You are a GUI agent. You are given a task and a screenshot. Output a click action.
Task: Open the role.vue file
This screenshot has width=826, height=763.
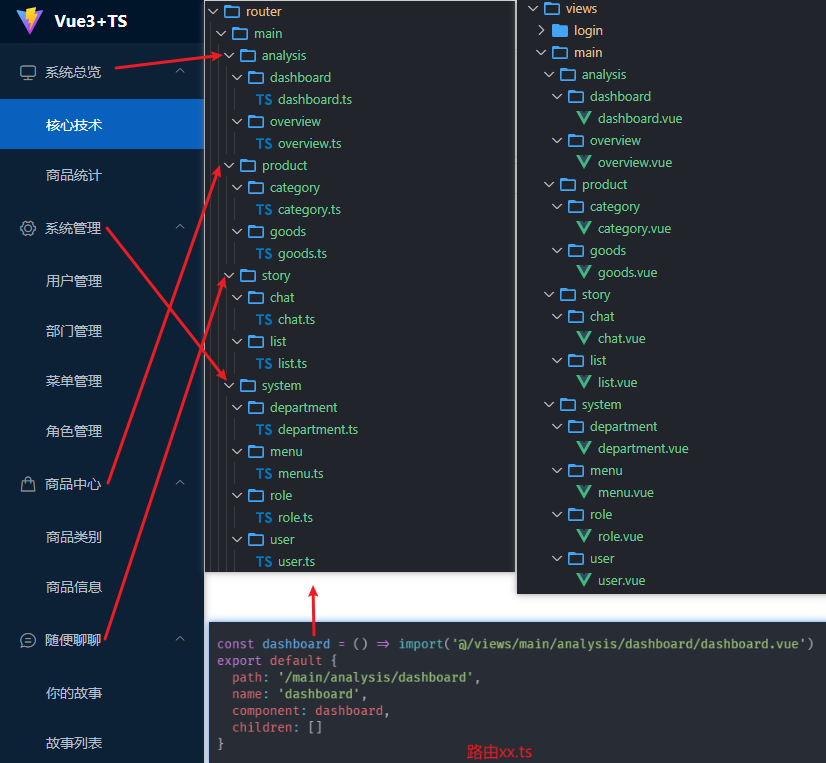(621, 536)
